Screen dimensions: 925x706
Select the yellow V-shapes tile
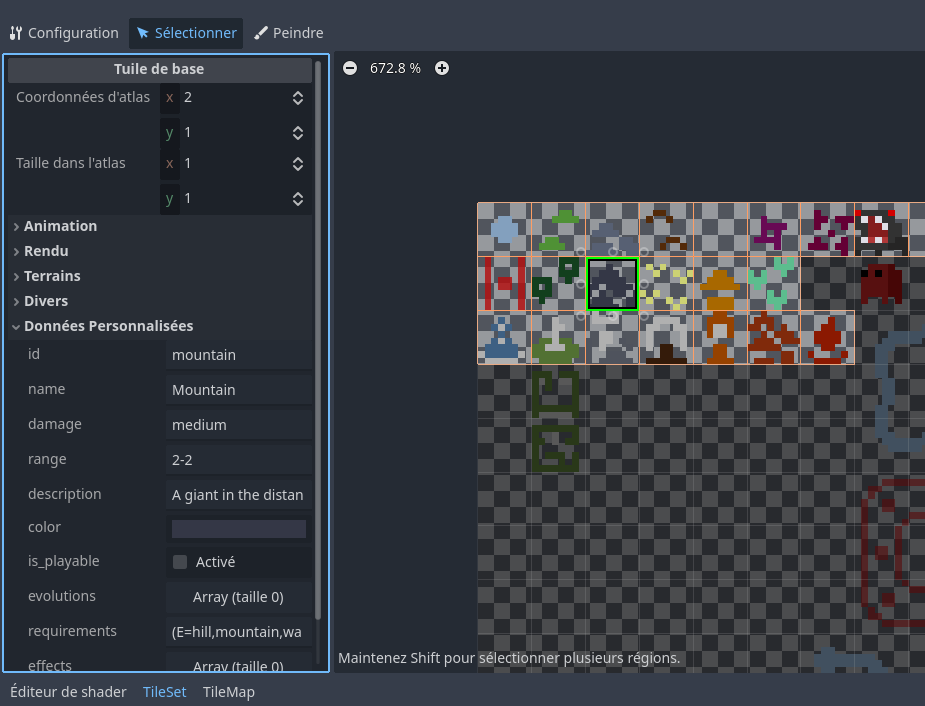point(666,284)
